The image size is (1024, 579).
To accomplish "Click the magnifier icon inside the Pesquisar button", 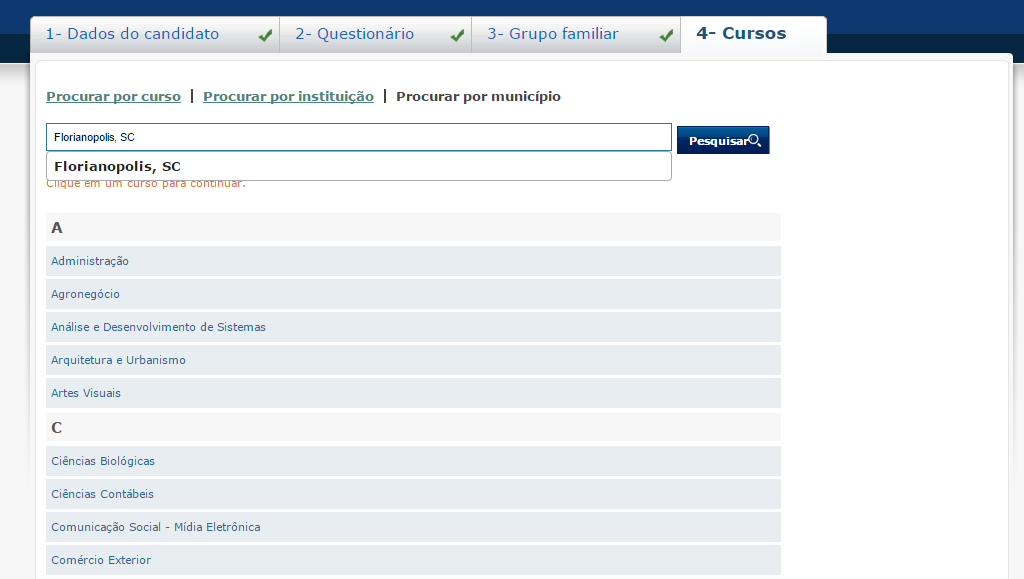I will point(755,139).
